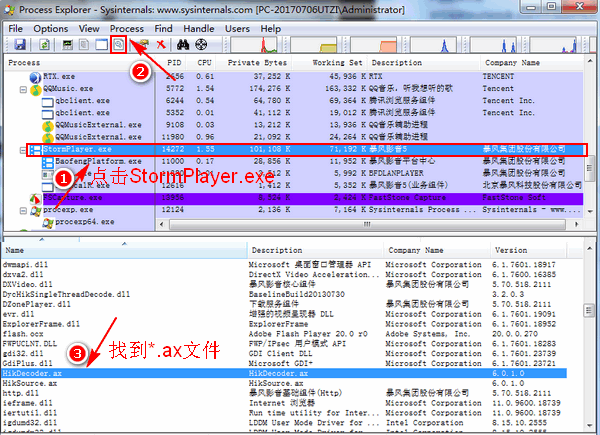Screen dimensions: 600x435
Task: Click first QQMusicExternal.exe icon, PID 9108
Action: click(47, 125)
